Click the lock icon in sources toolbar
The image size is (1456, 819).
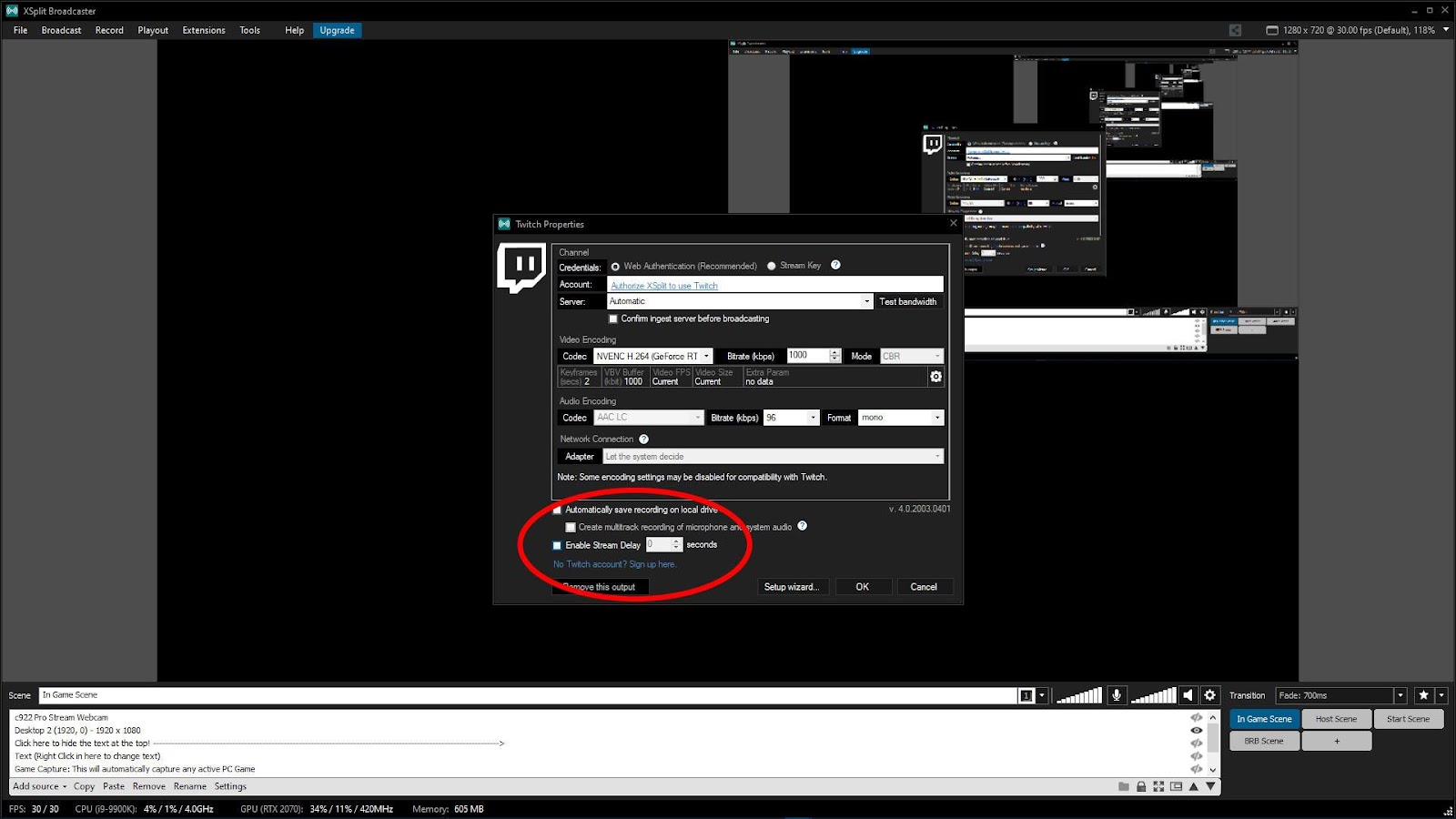[1141, 786]
